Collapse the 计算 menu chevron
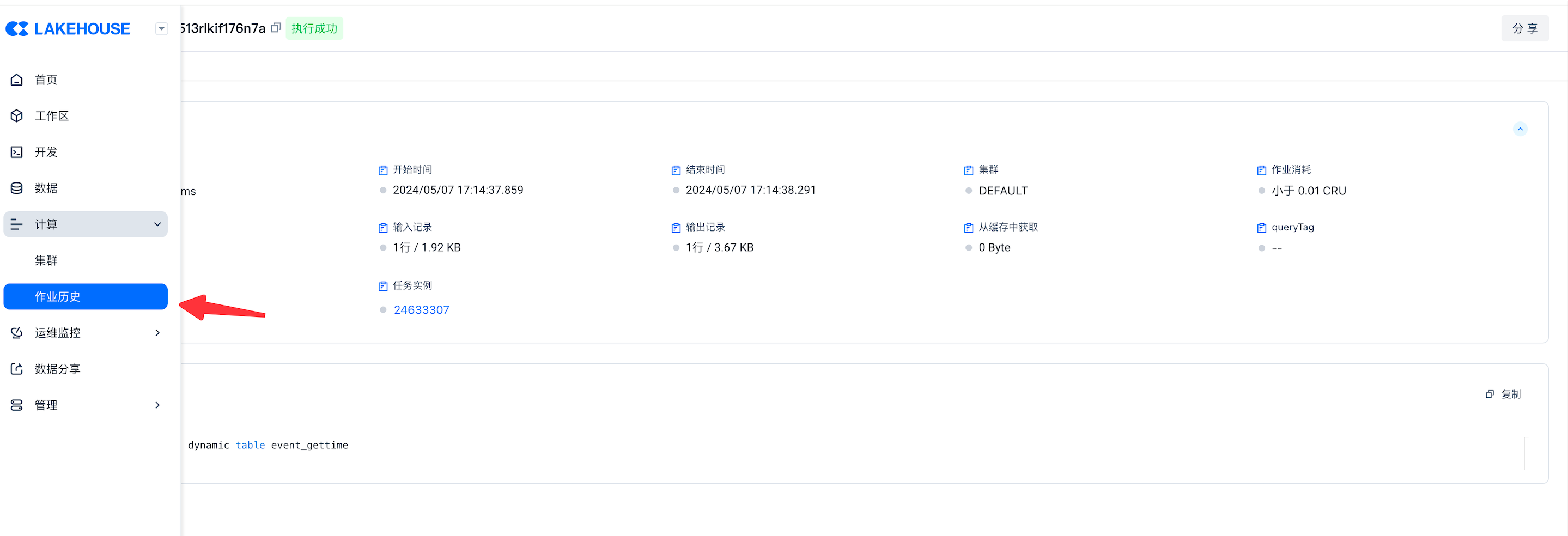Screen dimensions: 1568x536 click(157, 224)
